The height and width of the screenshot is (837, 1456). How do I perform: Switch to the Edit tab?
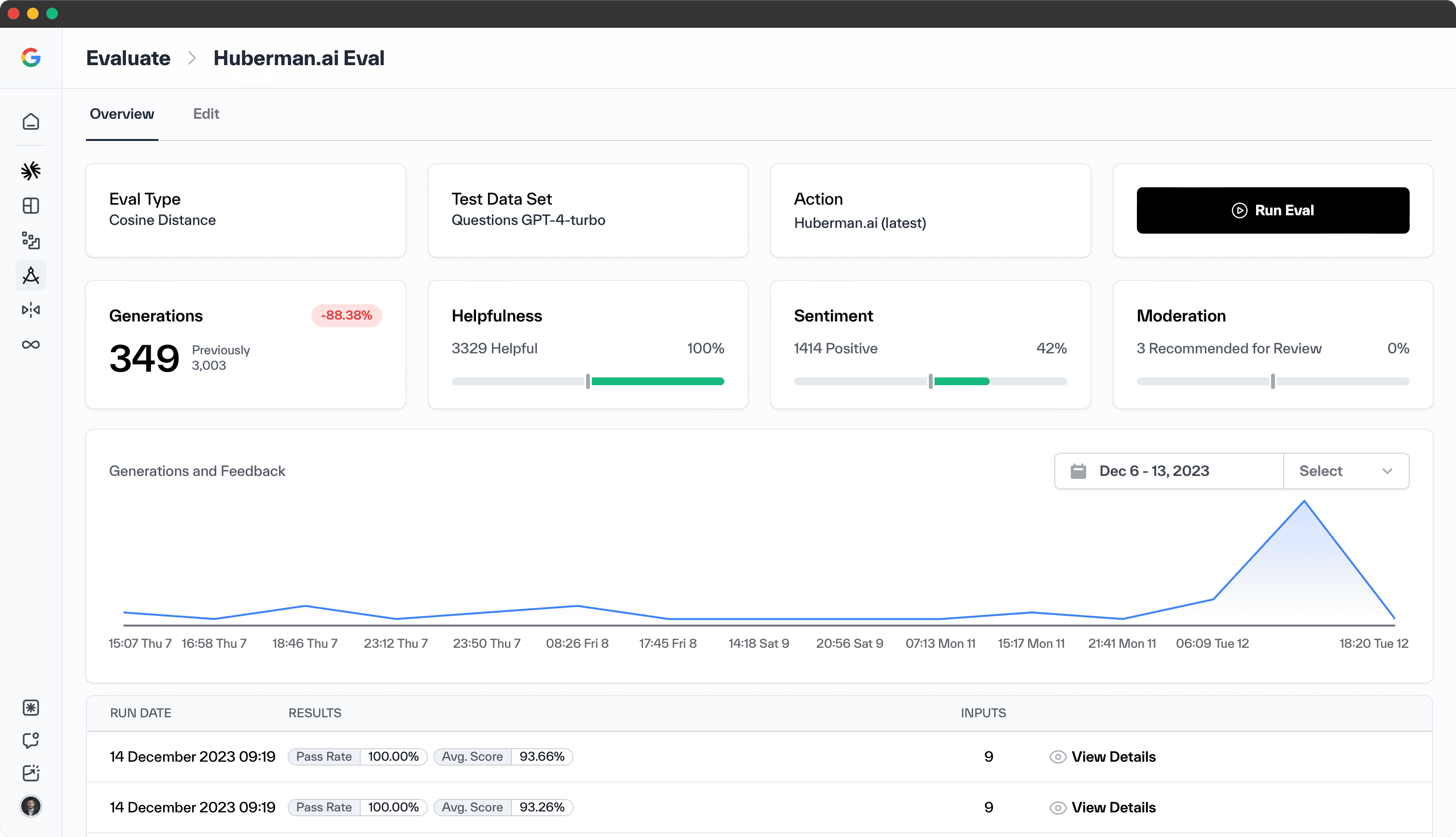point(206,114)
